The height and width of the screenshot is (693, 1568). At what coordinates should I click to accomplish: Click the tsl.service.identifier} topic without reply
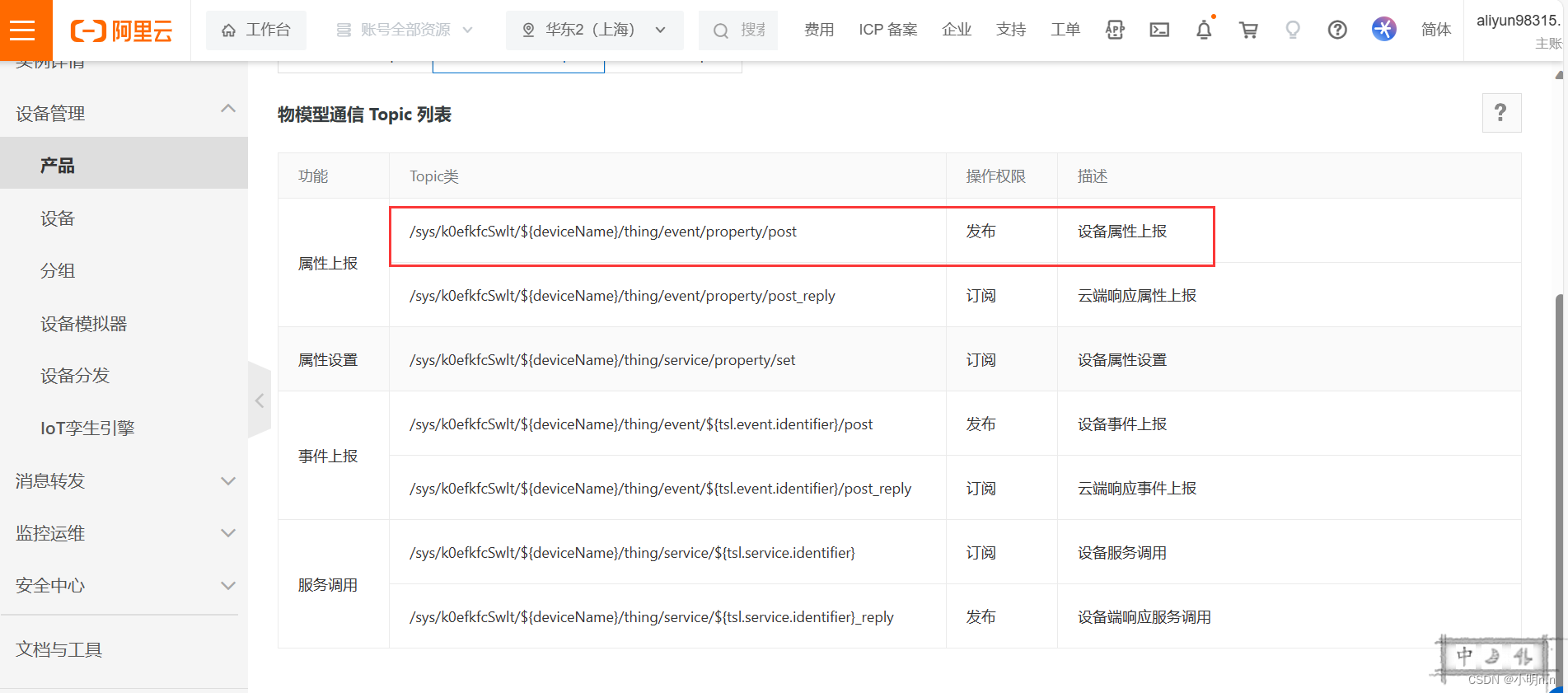[632, 553]
